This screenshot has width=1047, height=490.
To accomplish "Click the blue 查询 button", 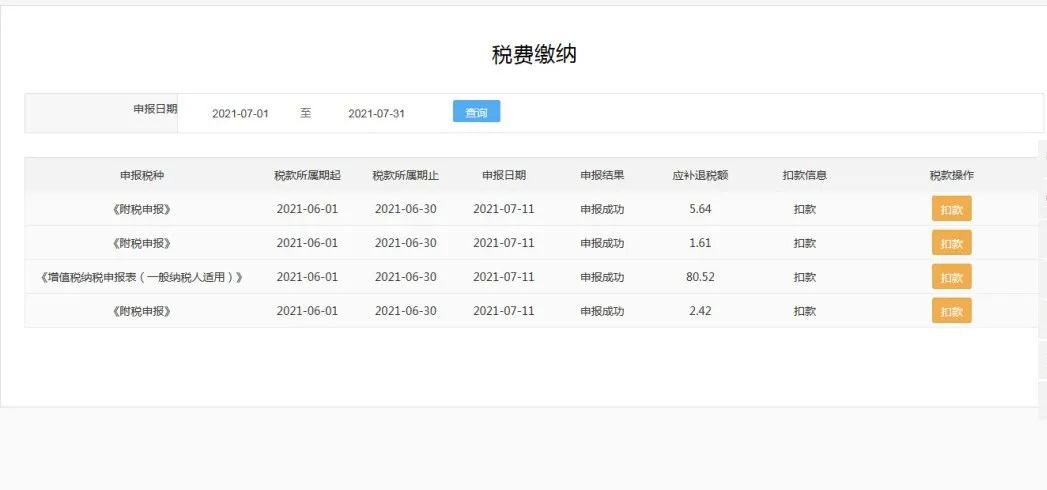I will pyautogui.click(x=476, y=111).
